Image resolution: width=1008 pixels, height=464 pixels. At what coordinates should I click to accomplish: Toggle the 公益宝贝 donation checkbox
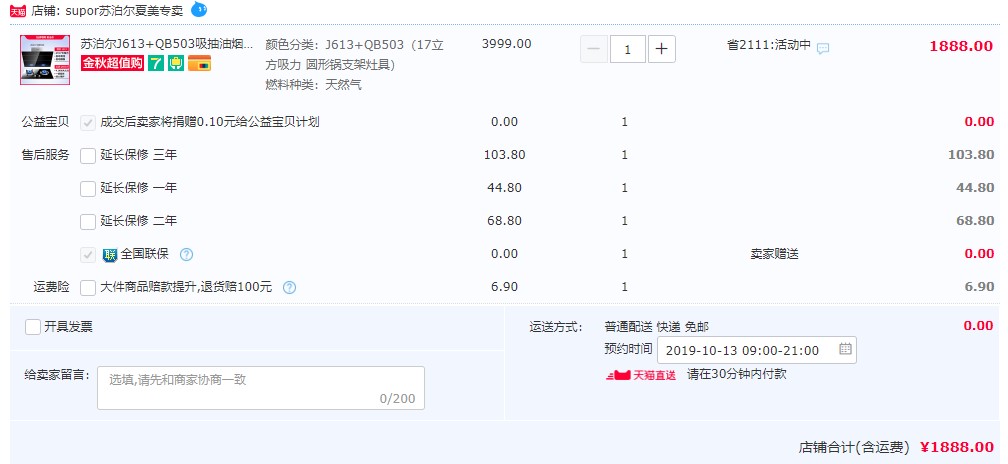click(x=88, y=122)
